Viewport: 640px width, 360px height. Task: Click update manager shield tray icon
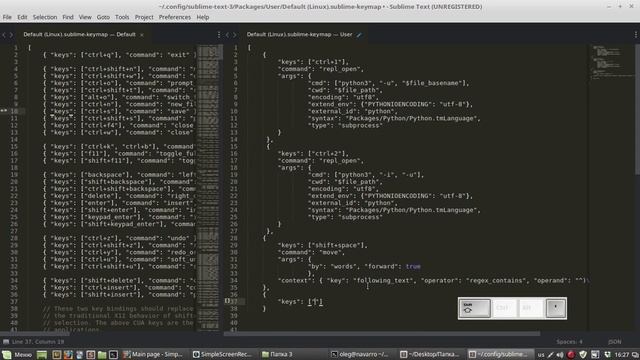tap(583, 355)
